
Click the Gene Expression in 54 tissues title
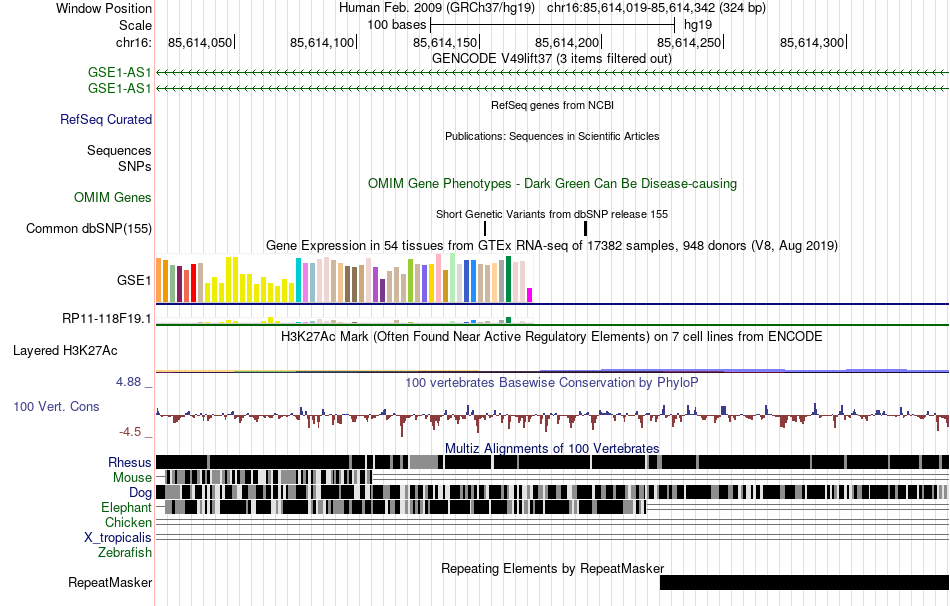[552, 245]
